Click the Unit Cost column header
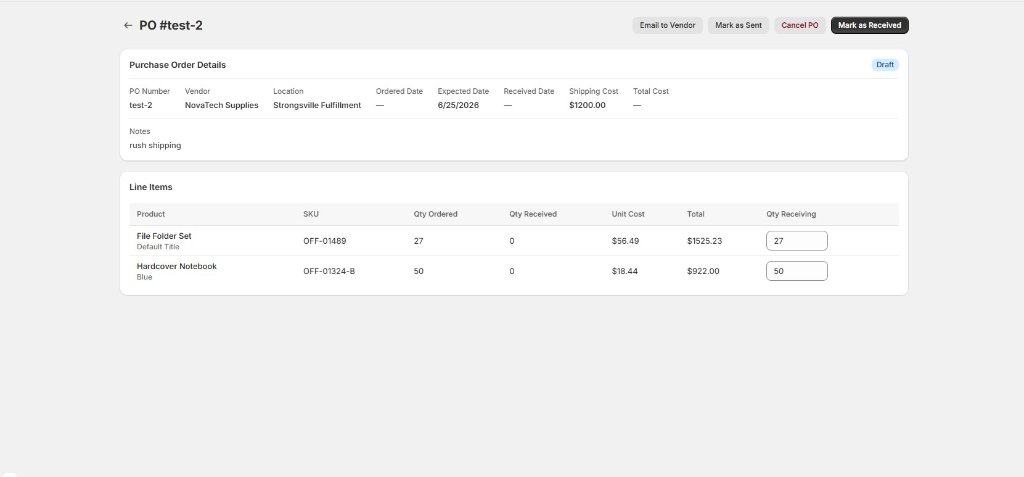 [628, 214]
